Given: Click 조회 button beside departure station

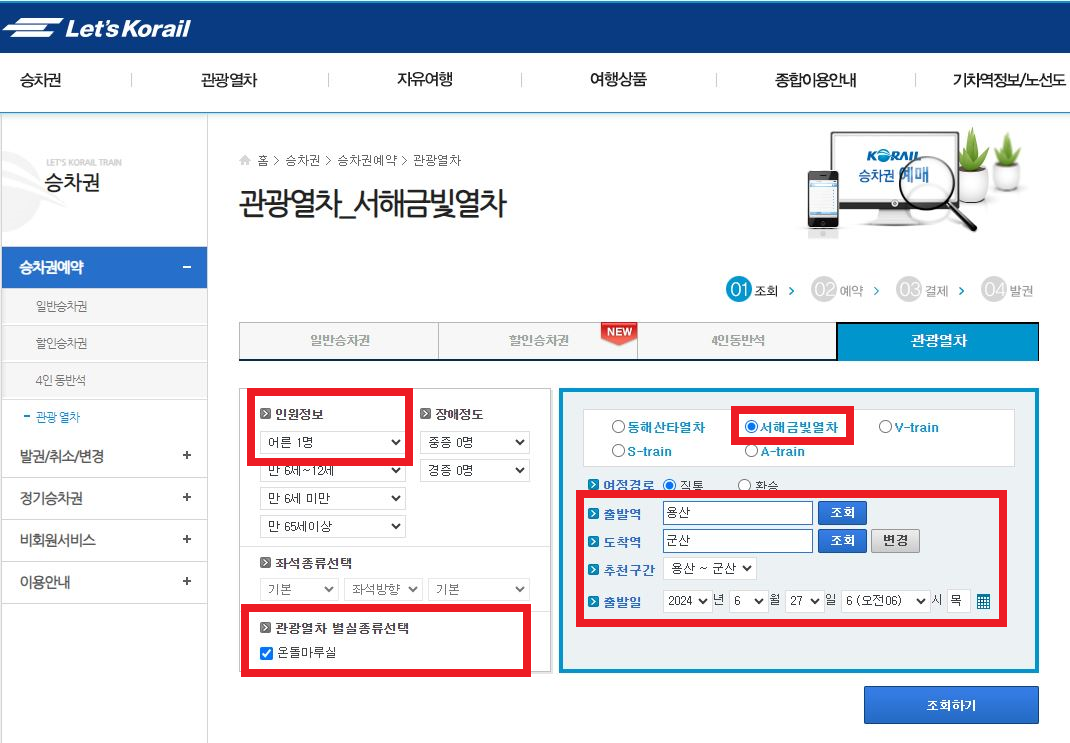Looking at the screenshot, I should click(x=842, y=512).
